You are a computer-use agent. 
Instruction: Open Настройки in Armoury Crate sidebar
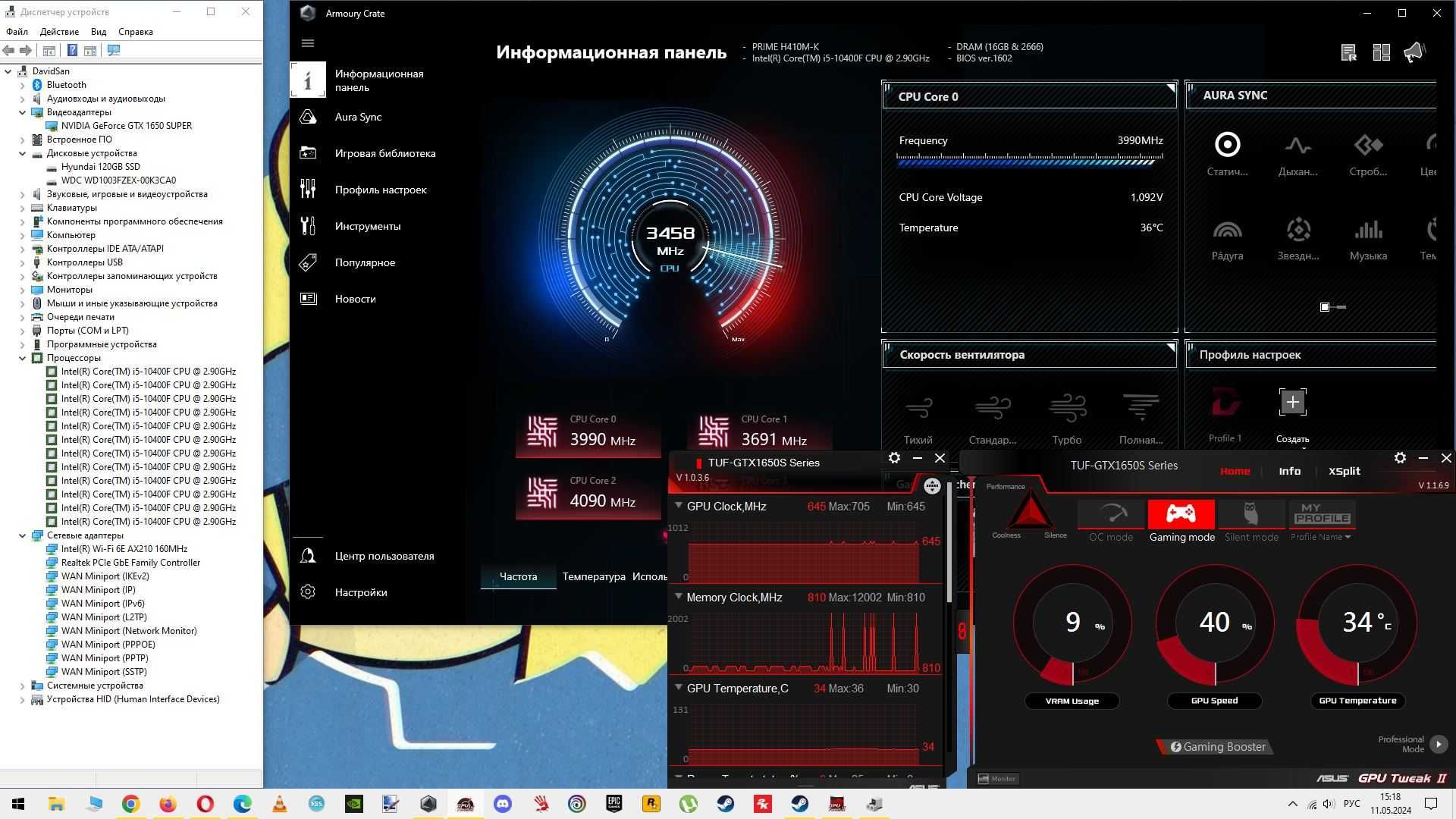(x=360, y=592)
